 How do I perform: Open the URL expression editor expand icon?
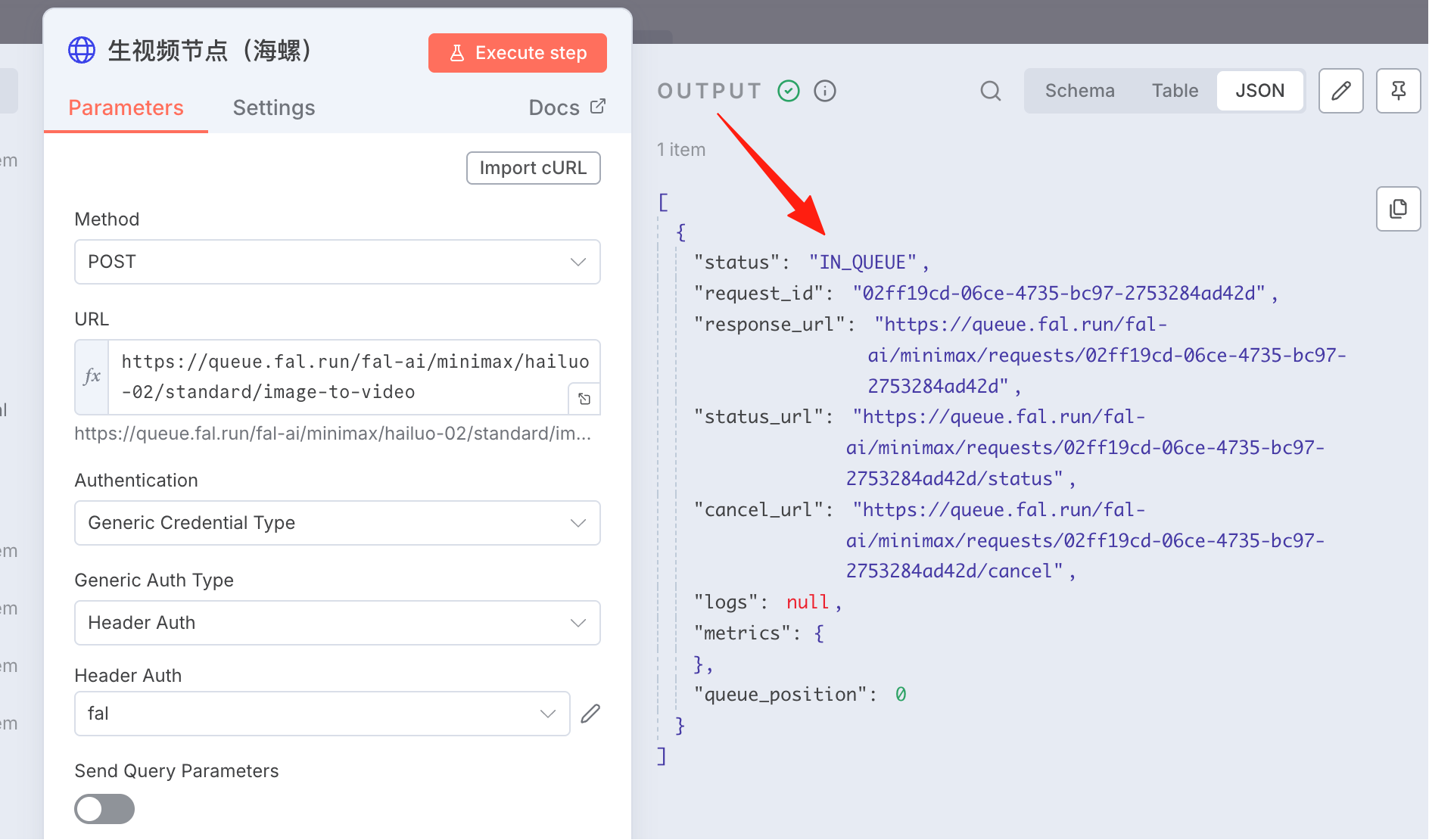coord(584,399)
